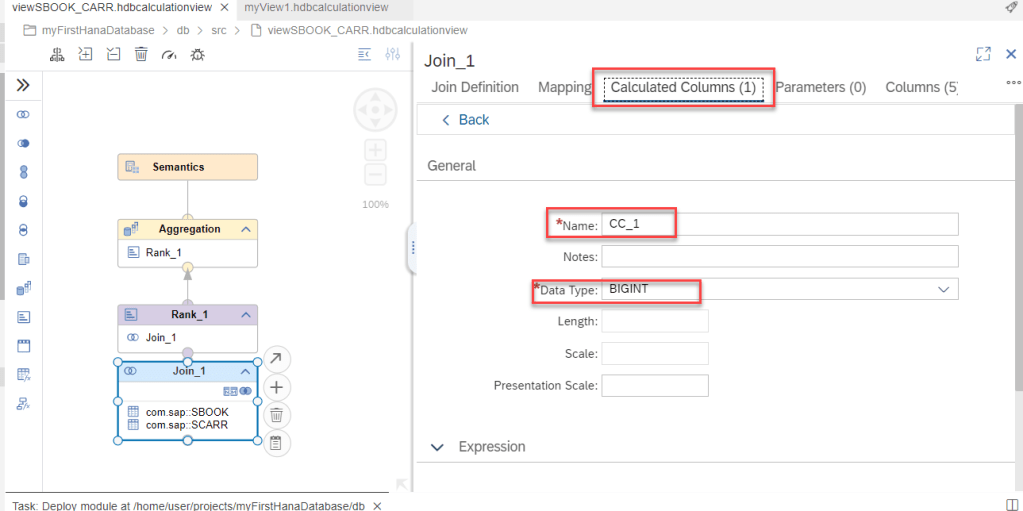This screenshot has width=1023, height=511.
Task: Open the Data Type dropdown
Action: (x=943, y=289)
